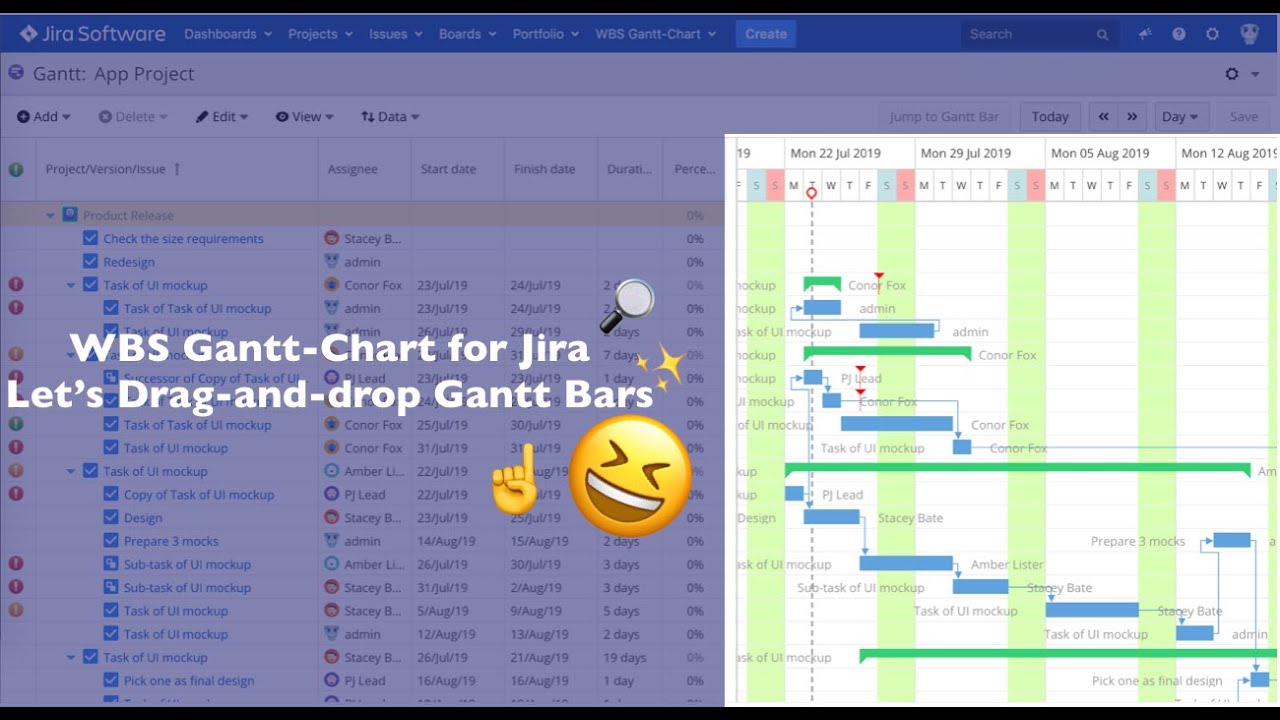
Task: Click the red today marker on timeline
Action: pos(811,193)
